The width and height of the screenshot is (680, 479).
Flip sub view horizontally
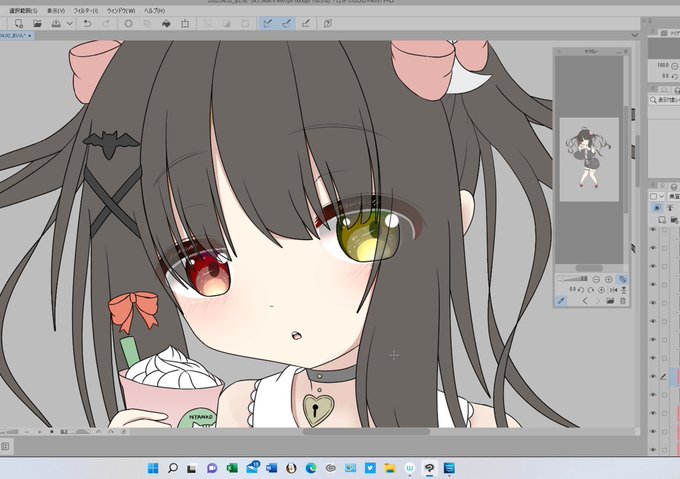(x=613, y=290)
